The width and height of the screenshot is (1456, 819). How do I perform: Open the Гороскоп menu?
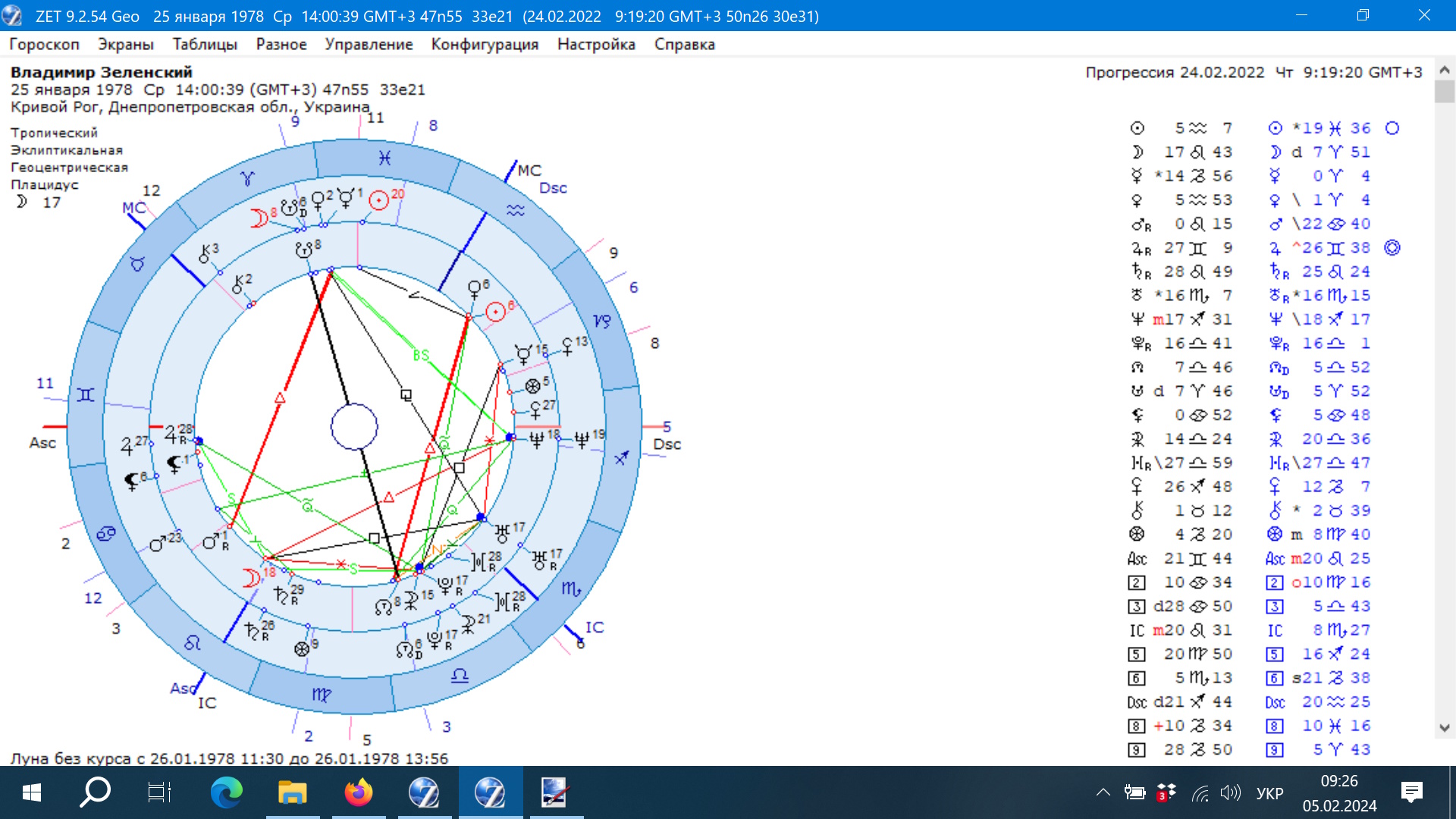tap(44, 44)
